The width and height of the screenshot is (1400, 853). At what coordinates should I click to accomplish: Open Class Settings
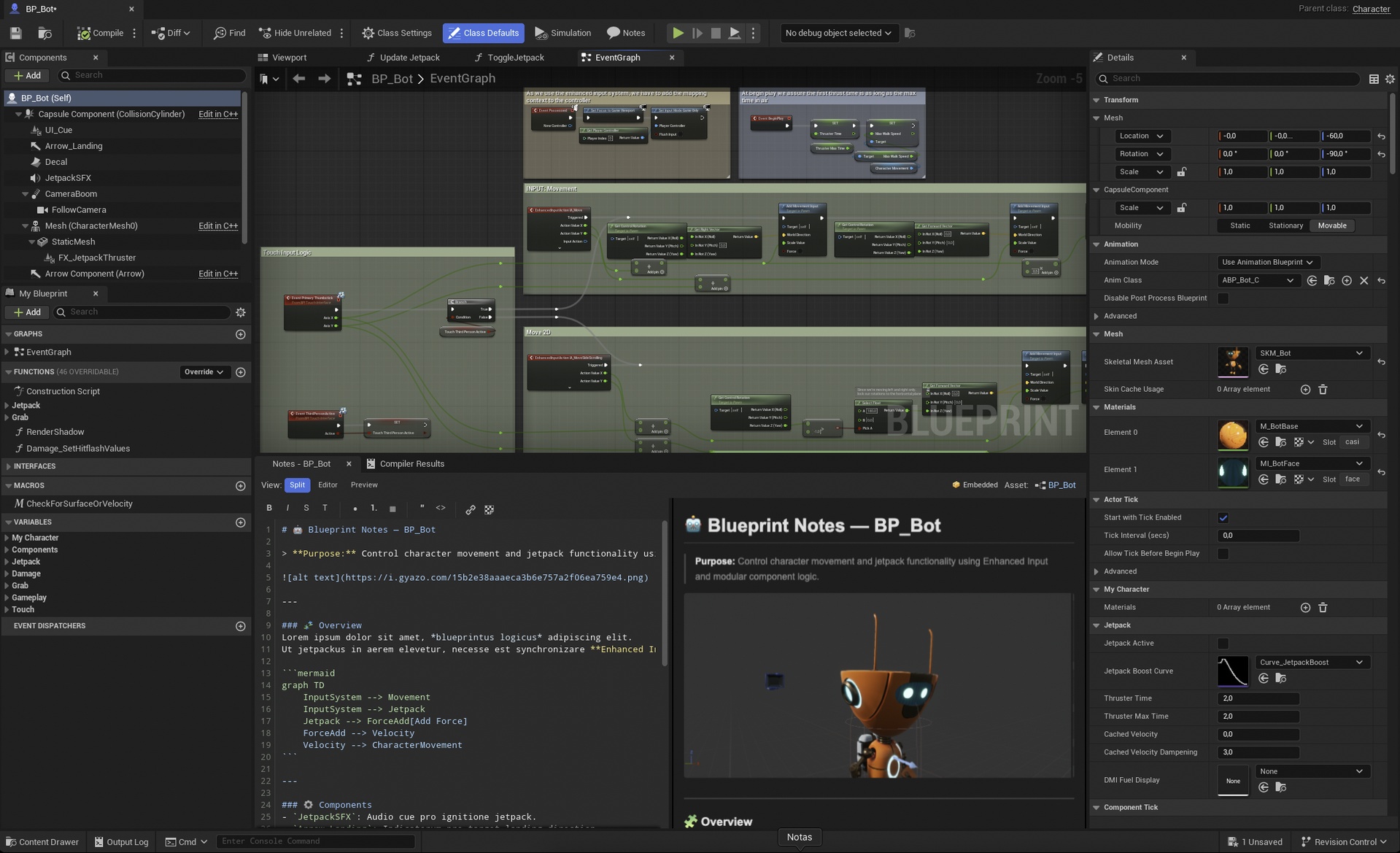tap(397, 34)
